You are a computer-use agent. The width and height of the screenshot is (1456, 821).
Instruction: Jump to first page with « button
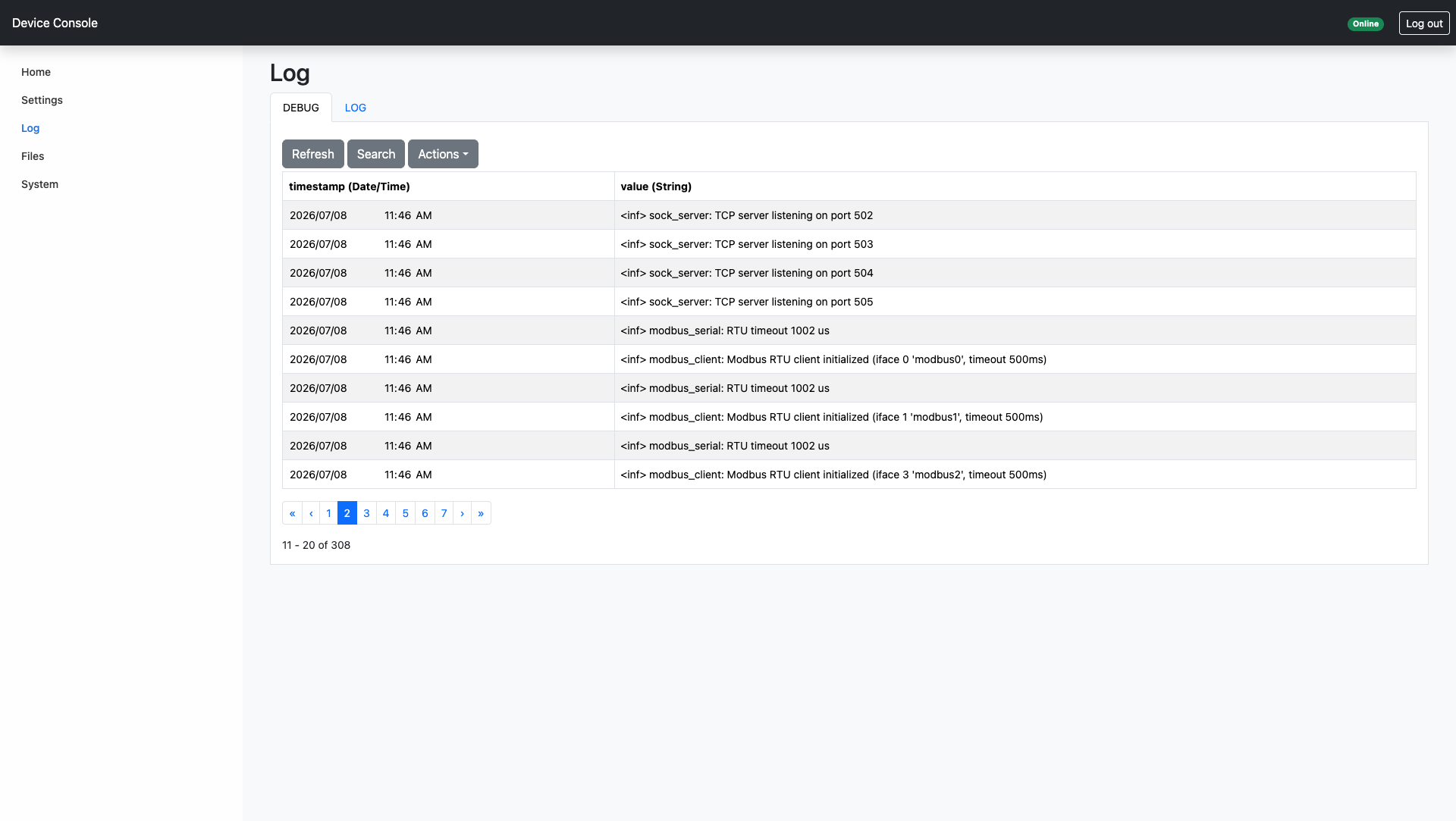pos(292,513)
